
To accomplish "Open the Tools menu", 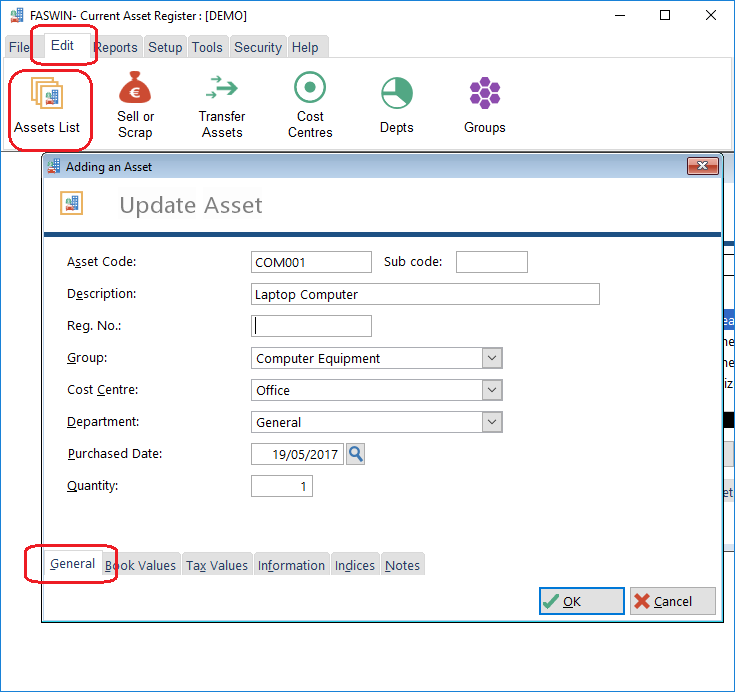I will pos(207,47).
